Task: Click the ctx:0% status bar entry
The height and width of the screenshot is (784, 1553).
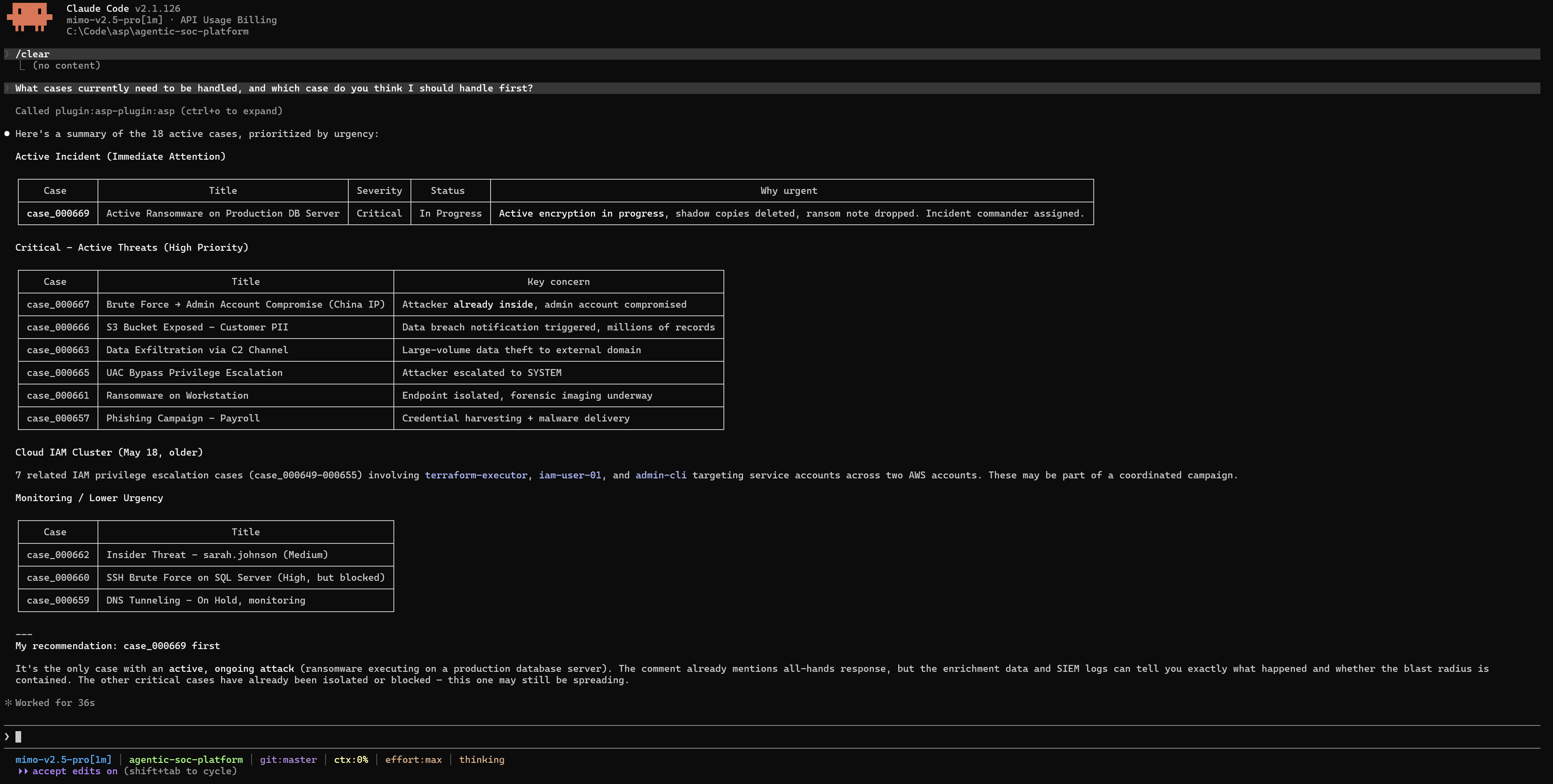Action: pyautogui.click(x=351, y=760)
